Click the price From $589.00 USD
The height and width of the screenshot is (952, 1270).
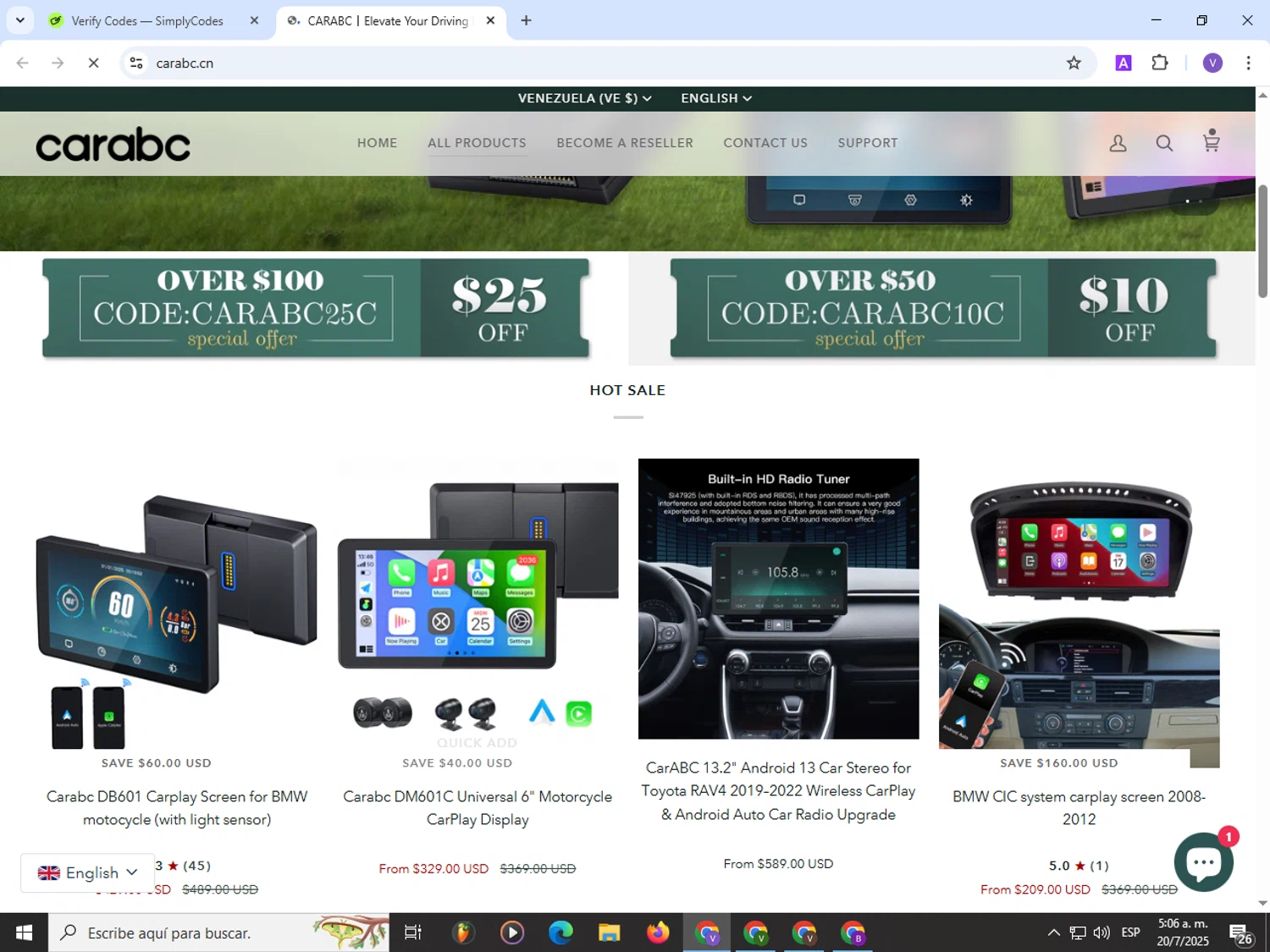click(x=778, y=864)
